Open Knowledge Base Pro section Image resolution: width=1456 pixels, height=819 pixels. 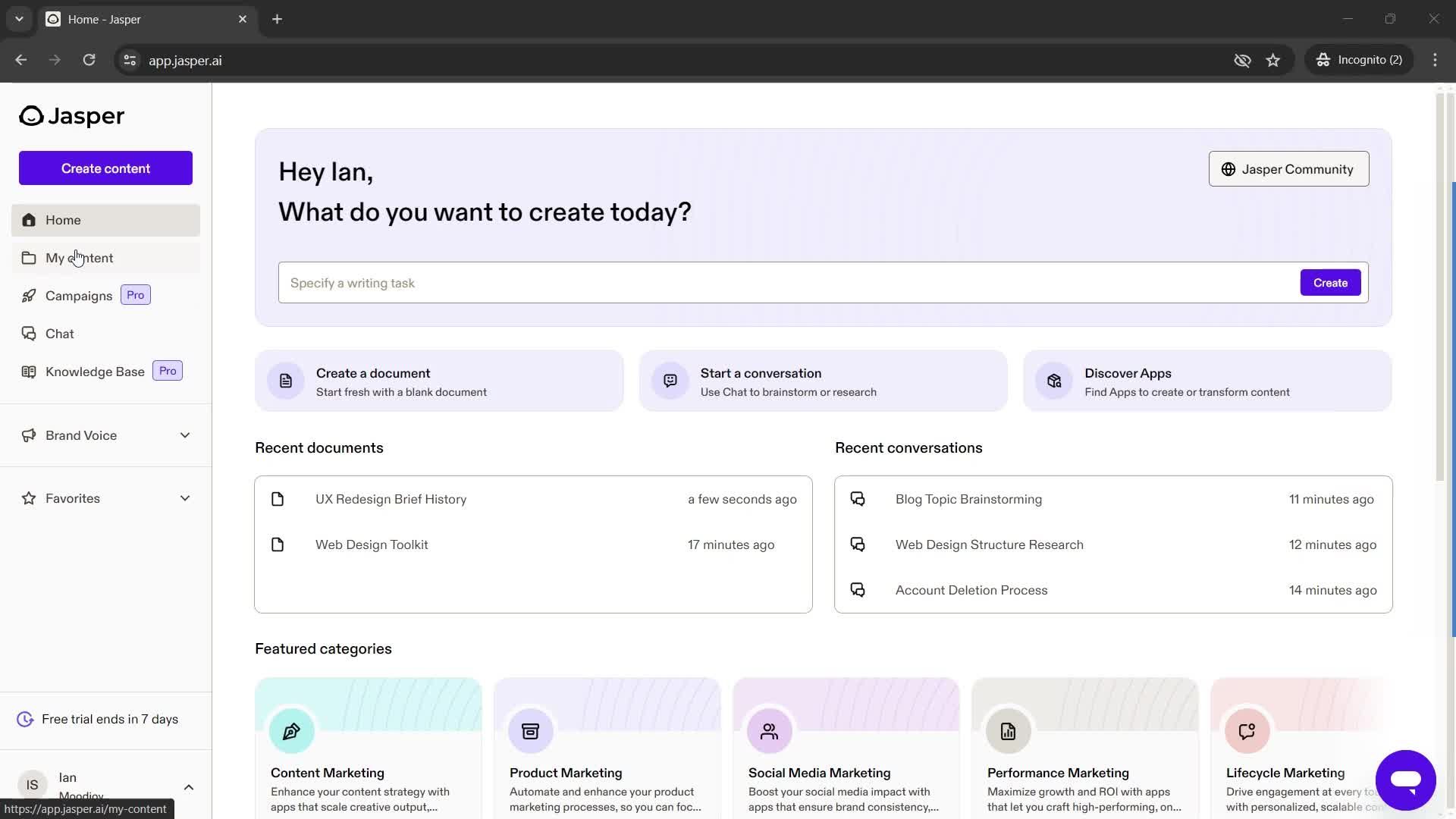click(95, 371)
